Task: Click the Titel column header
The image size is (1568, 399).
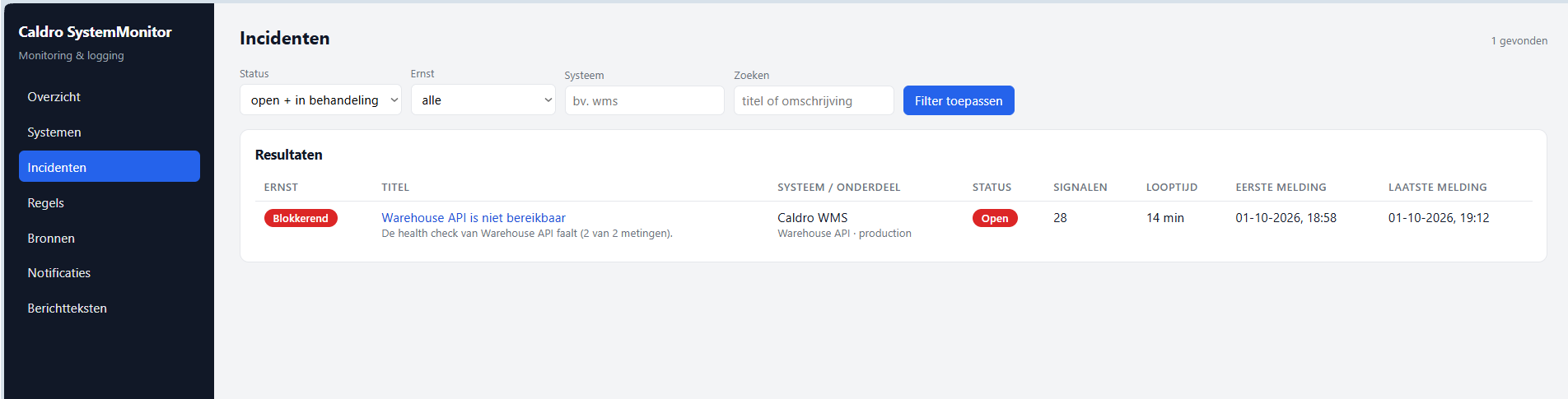Action: pyautogui.click(x=395, y=188)
